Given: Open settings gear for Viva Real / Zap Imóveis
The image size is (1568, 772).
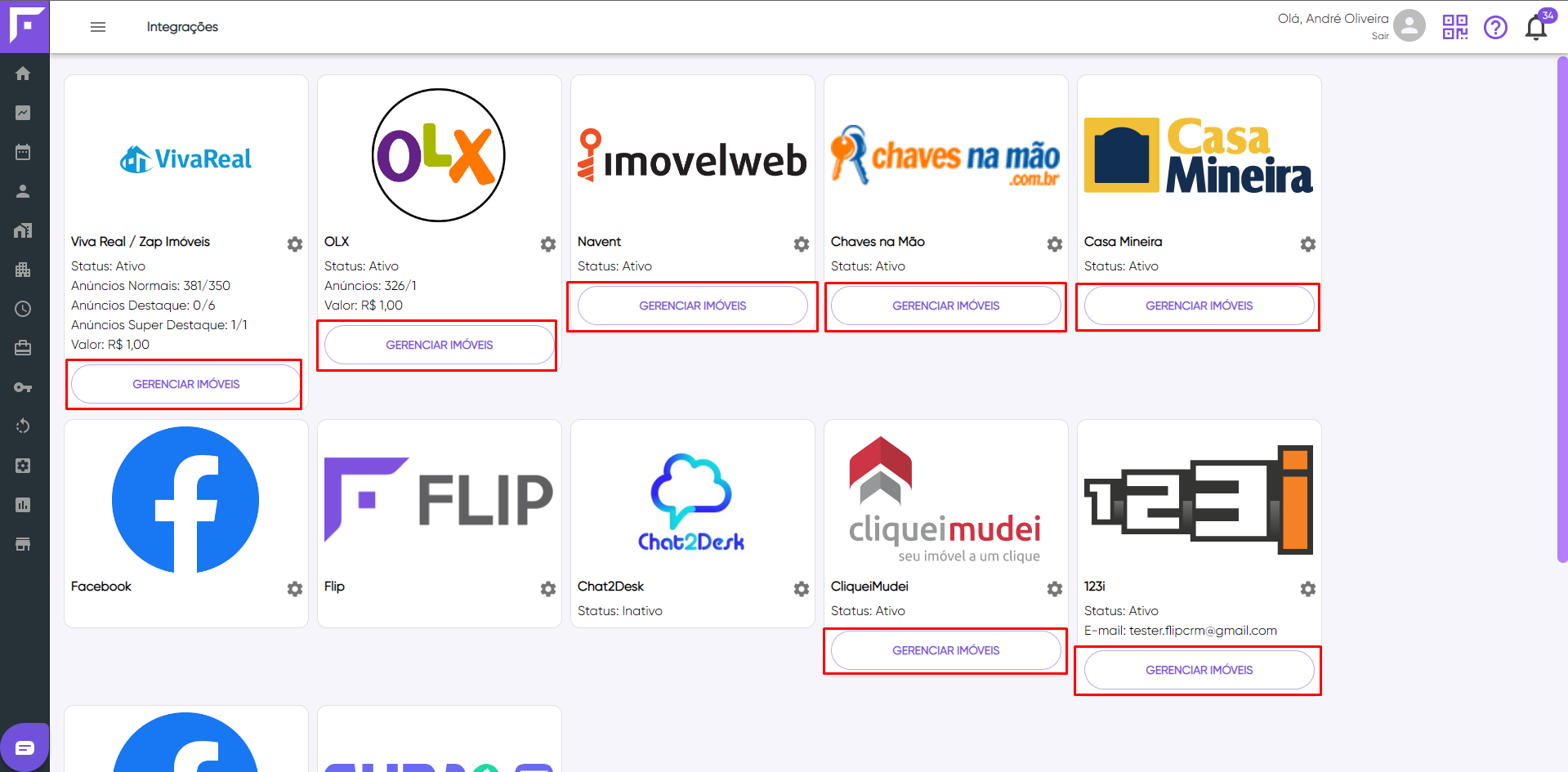Looking at the screenshot, I should click(x=295, y=244).
